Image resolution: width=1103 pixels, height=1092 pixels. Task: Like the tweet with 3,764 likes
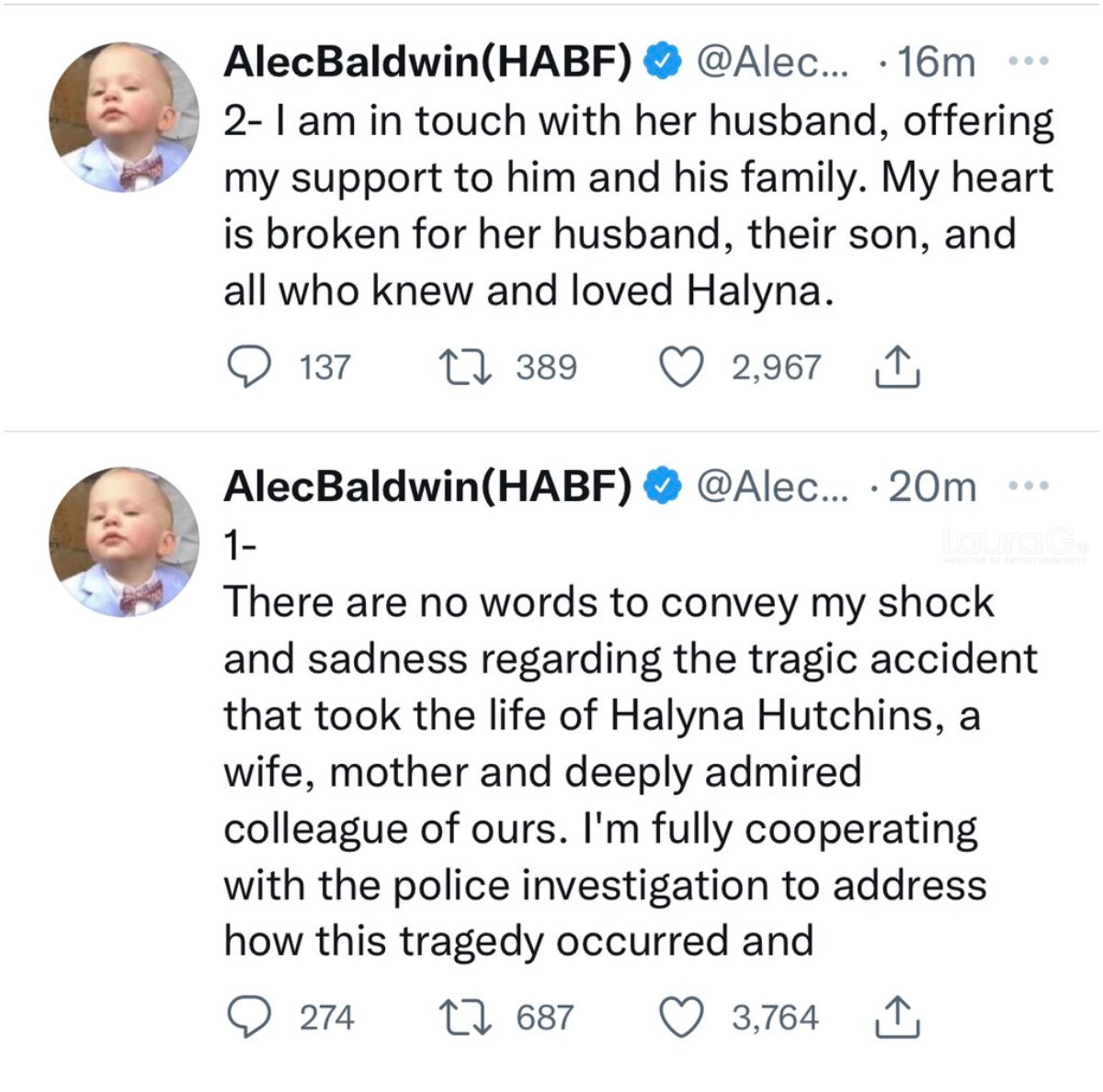pyautogui.click(x=682, y=1018)
